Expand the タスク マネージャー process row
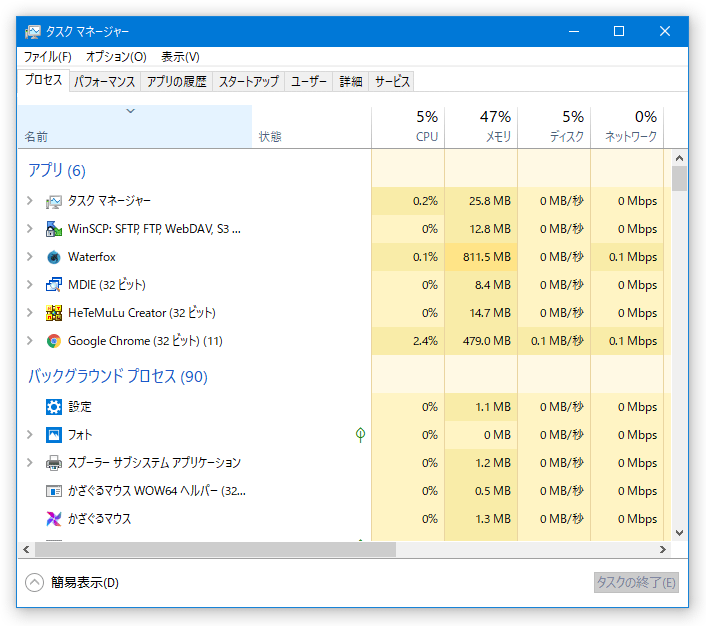 [30, 201]
